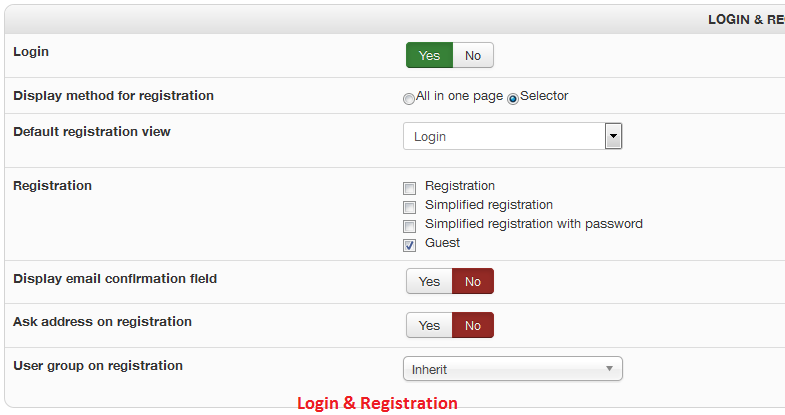Expand User group on registration dropdown
This screenshot has height=415, width=785.
tap(512, 369)
